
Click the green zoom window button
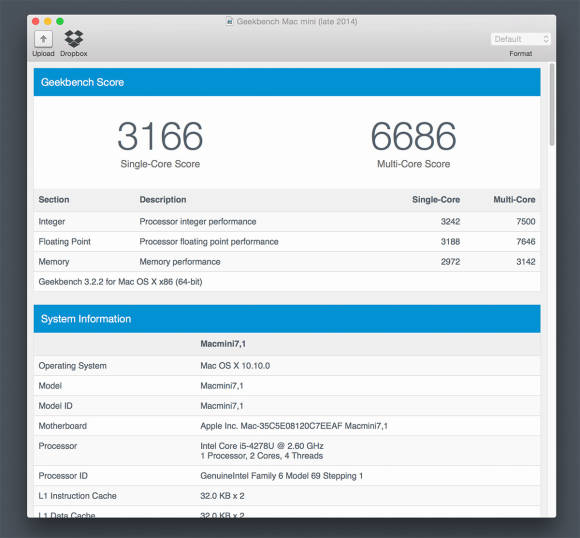[x=60, y=21]
